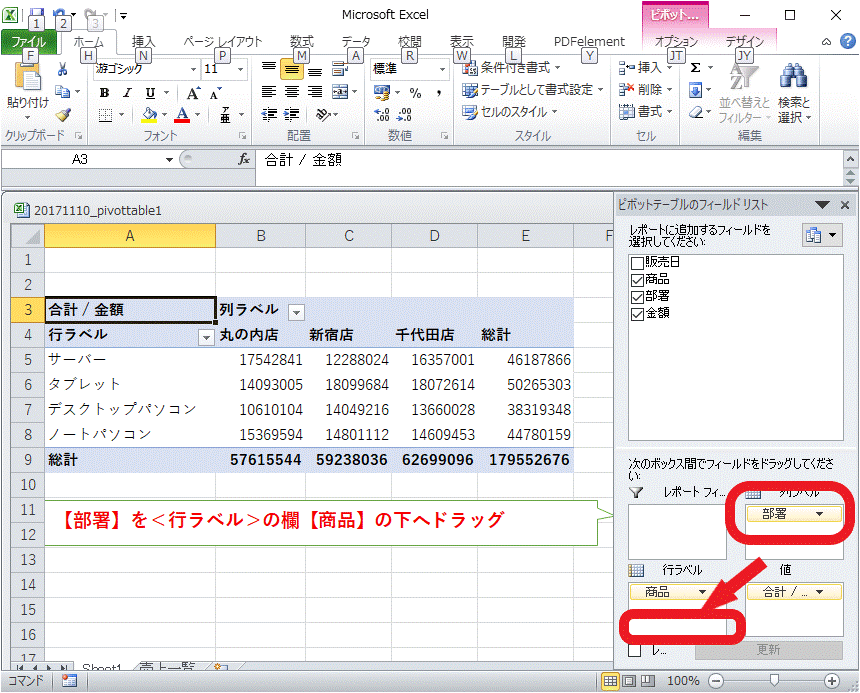This screenshot has height=693, width=860.
Task: Uncheck the 商品 field checkbox
Action: point(637,279)
